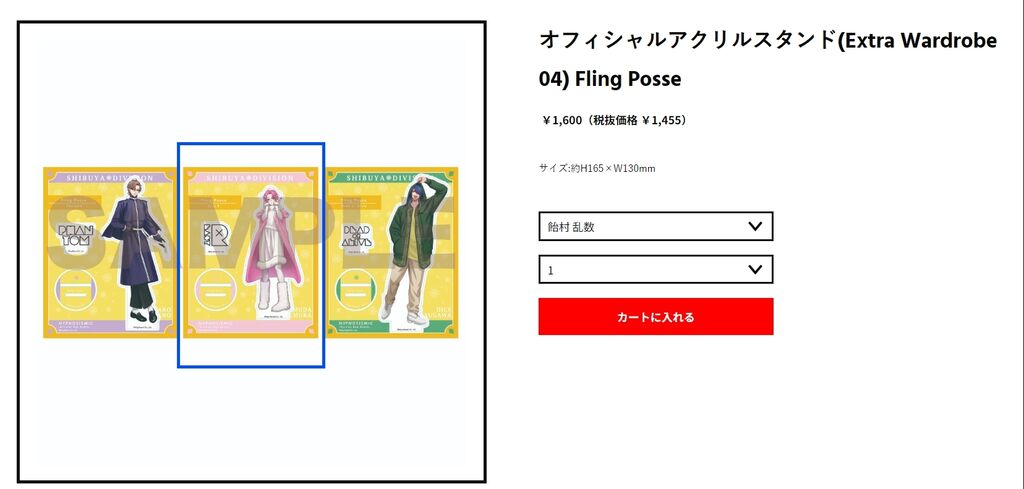Select the character in the green hooded jacket
The height and width of the screenshot is (489, 1024).
(415, 251)
